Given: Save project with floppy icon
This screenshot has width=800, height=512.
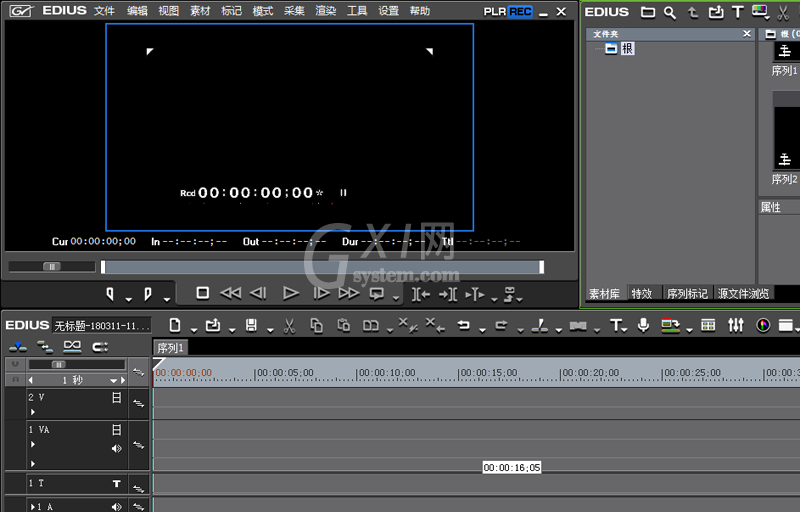Looking at the screenshot, I should point(251,325).
